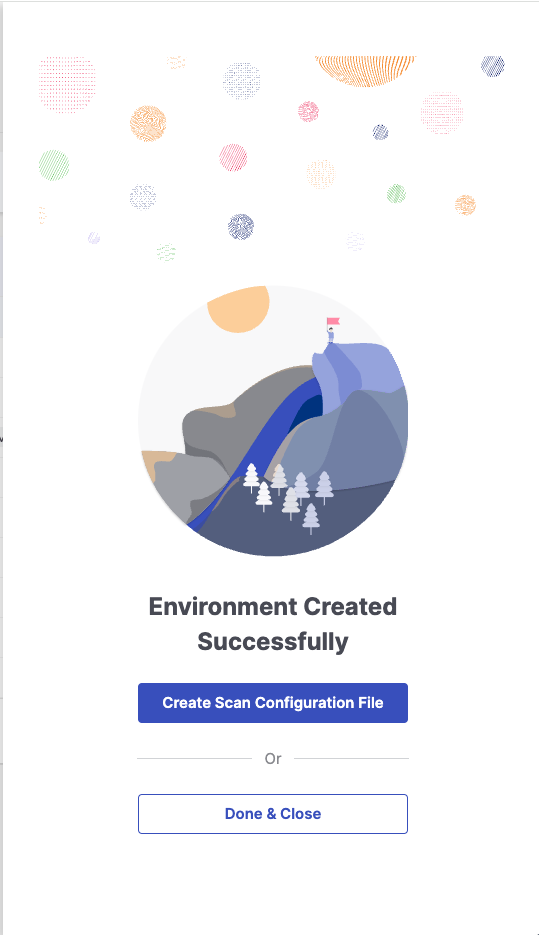
Task: Click the dark navy patterned circle below center
Action: tap(241, 227)
